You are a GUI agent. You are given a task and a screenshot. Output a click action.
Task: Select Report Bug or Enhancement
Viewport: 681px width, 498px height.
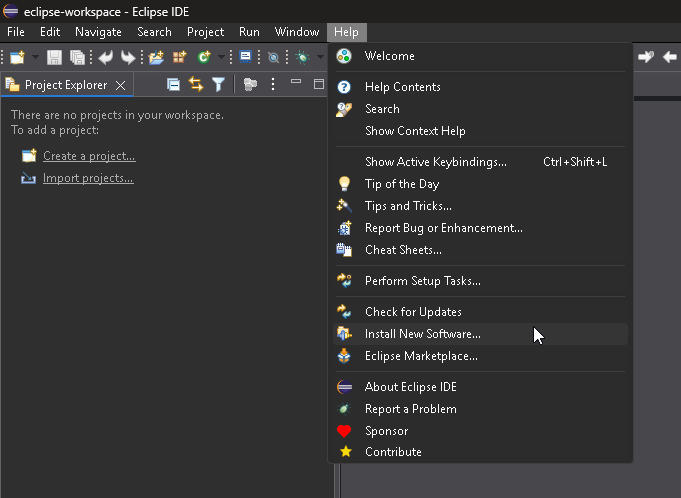pos(480,228)
